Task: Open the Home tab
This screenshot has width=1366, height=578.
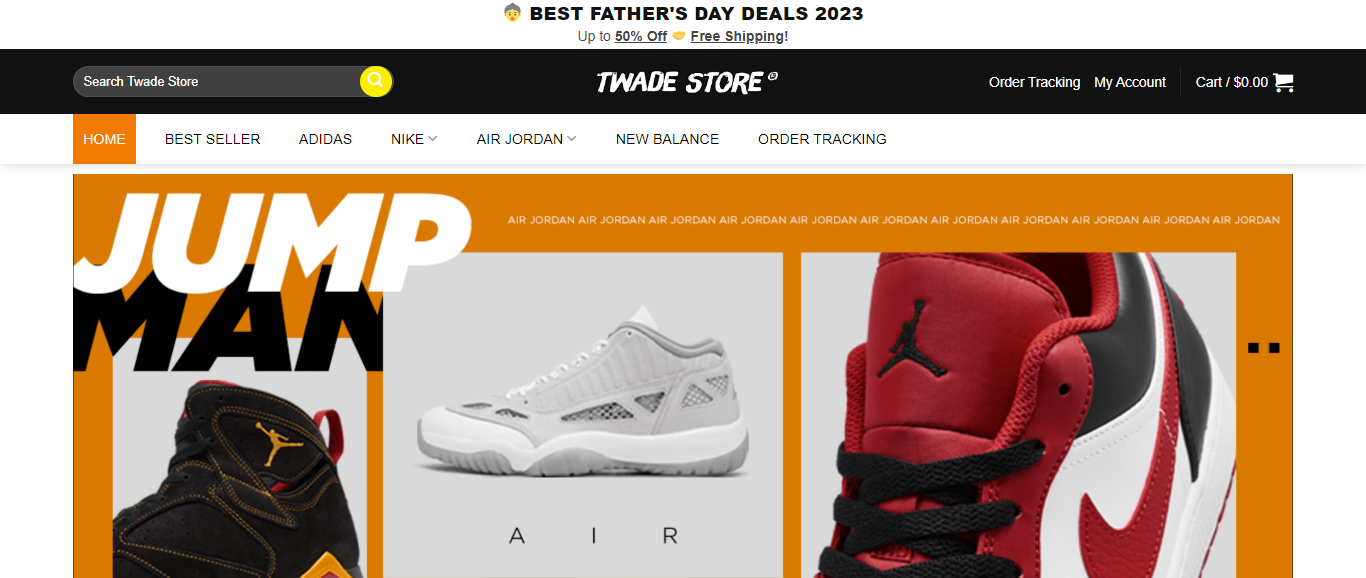Action: (x=104, y=139)
